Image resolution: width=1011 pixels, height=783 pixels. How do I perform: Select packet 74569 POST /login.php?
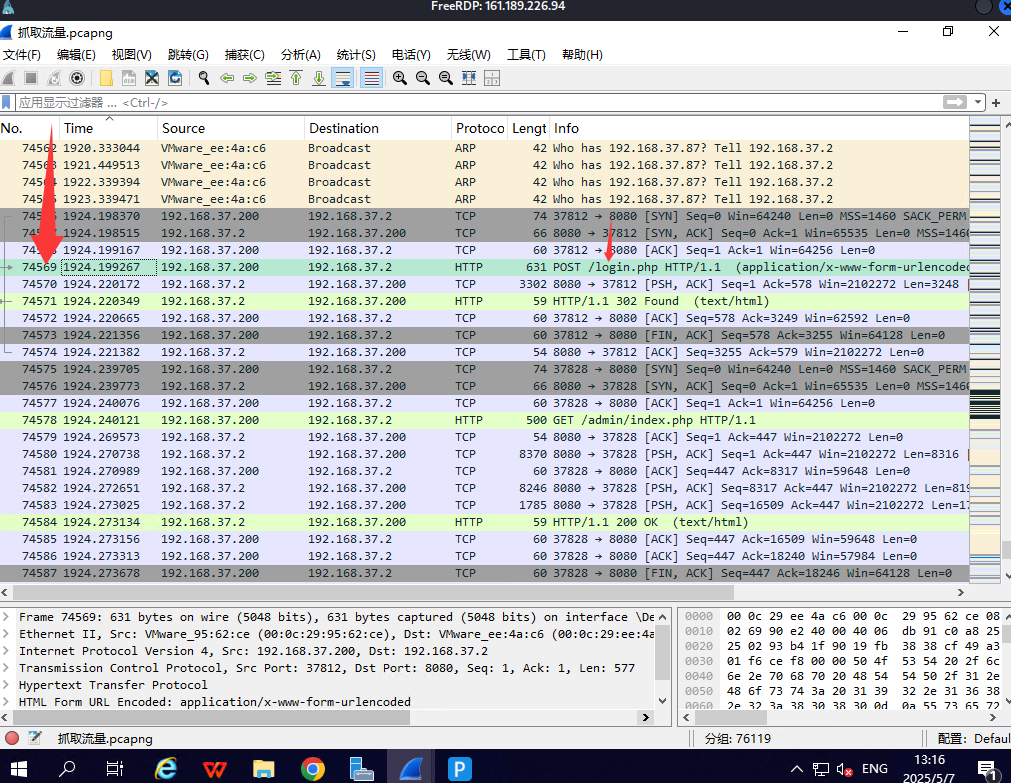484,267
